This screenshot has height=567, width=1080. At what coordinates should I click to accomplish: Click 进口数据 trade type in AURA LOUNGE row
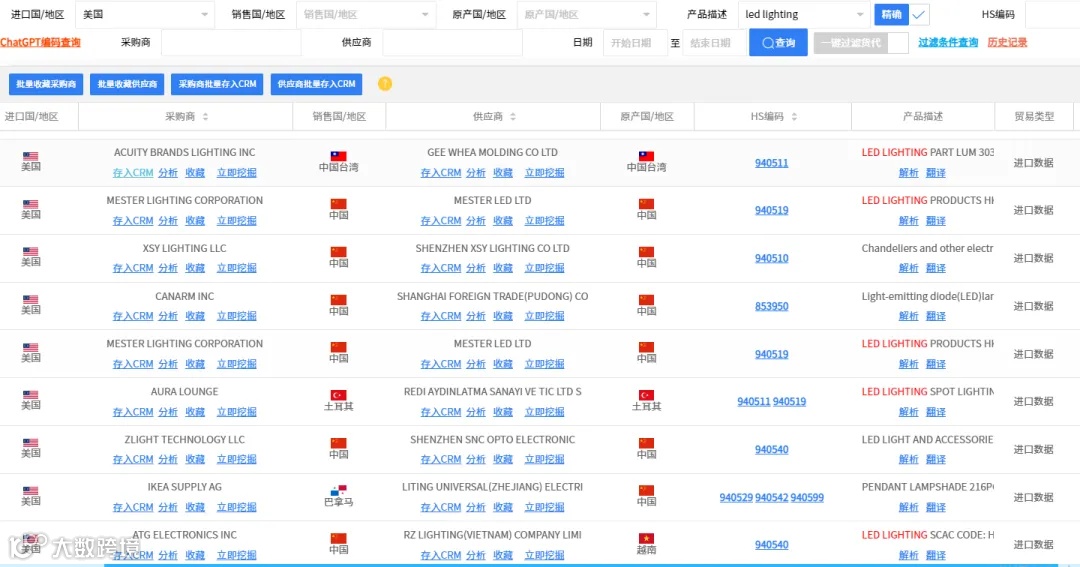pyautogui.click(x=1033, y=402)
